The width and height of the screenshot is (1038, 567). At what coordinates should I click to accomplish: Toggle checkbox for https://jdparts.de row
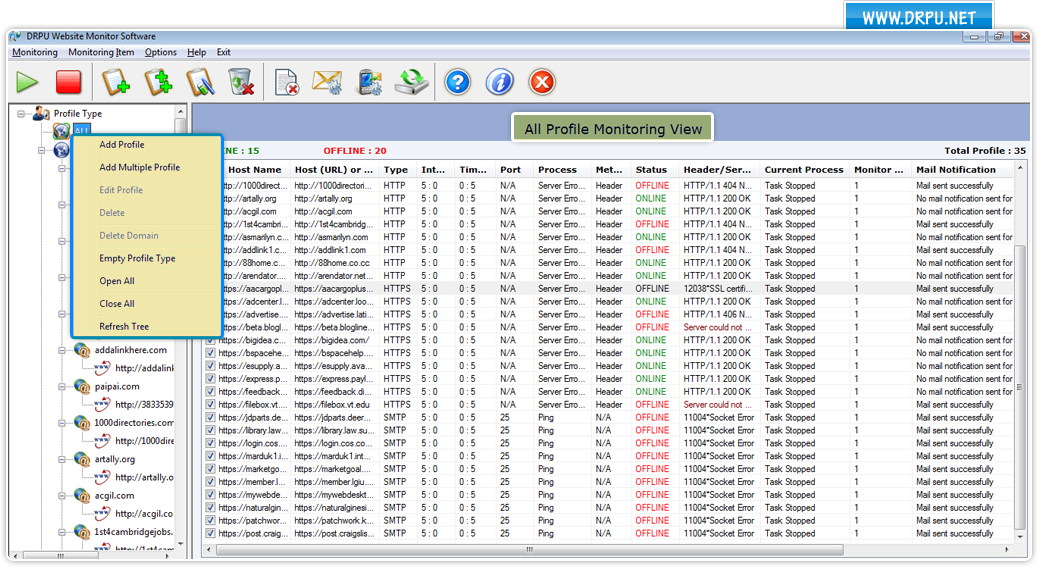tap(211, 417)
